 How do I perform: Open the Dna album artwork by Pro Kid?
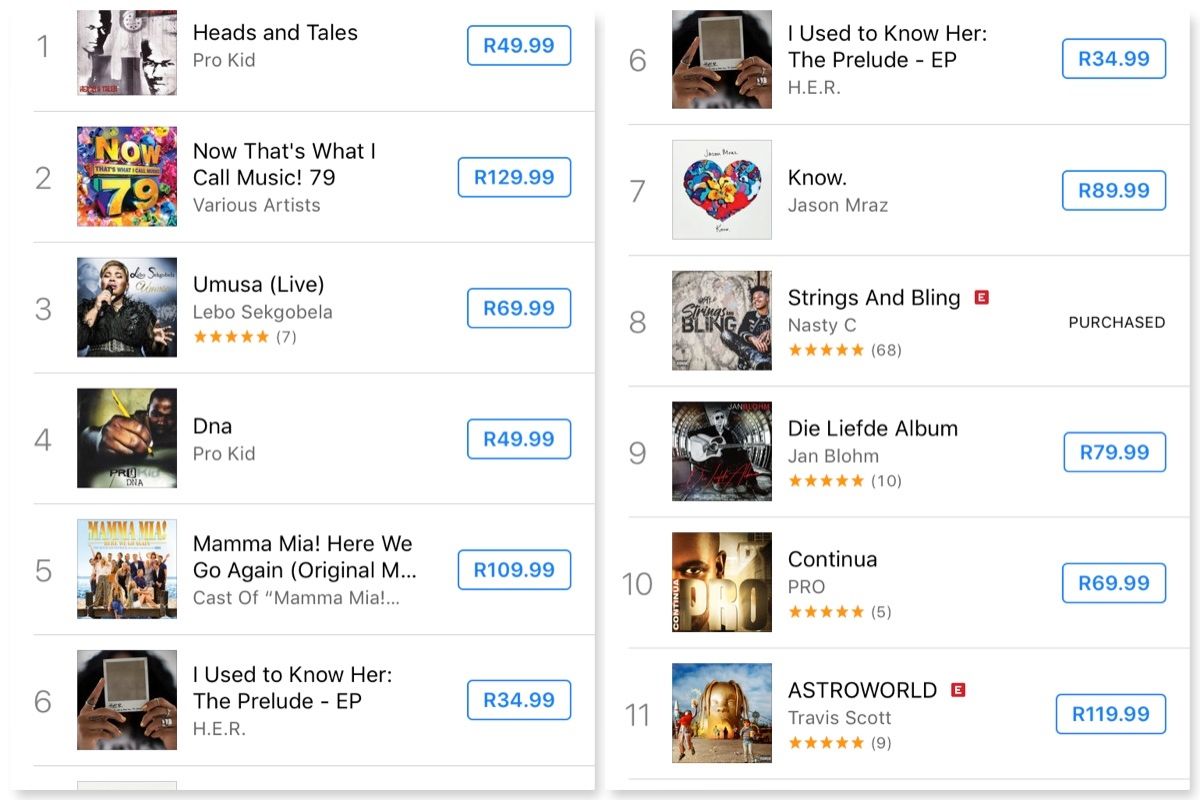[x=127, y=438]
